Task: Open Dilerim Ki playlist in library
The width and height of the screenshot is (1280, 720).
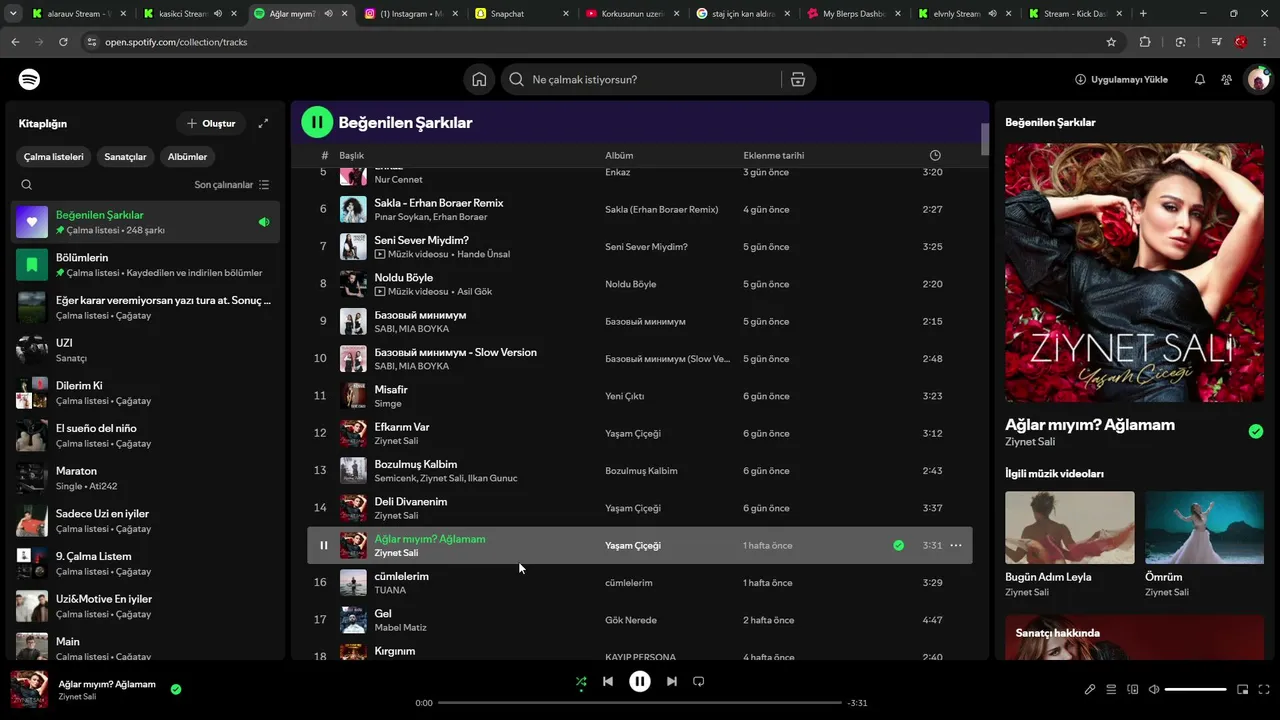Action: (146, 393)
